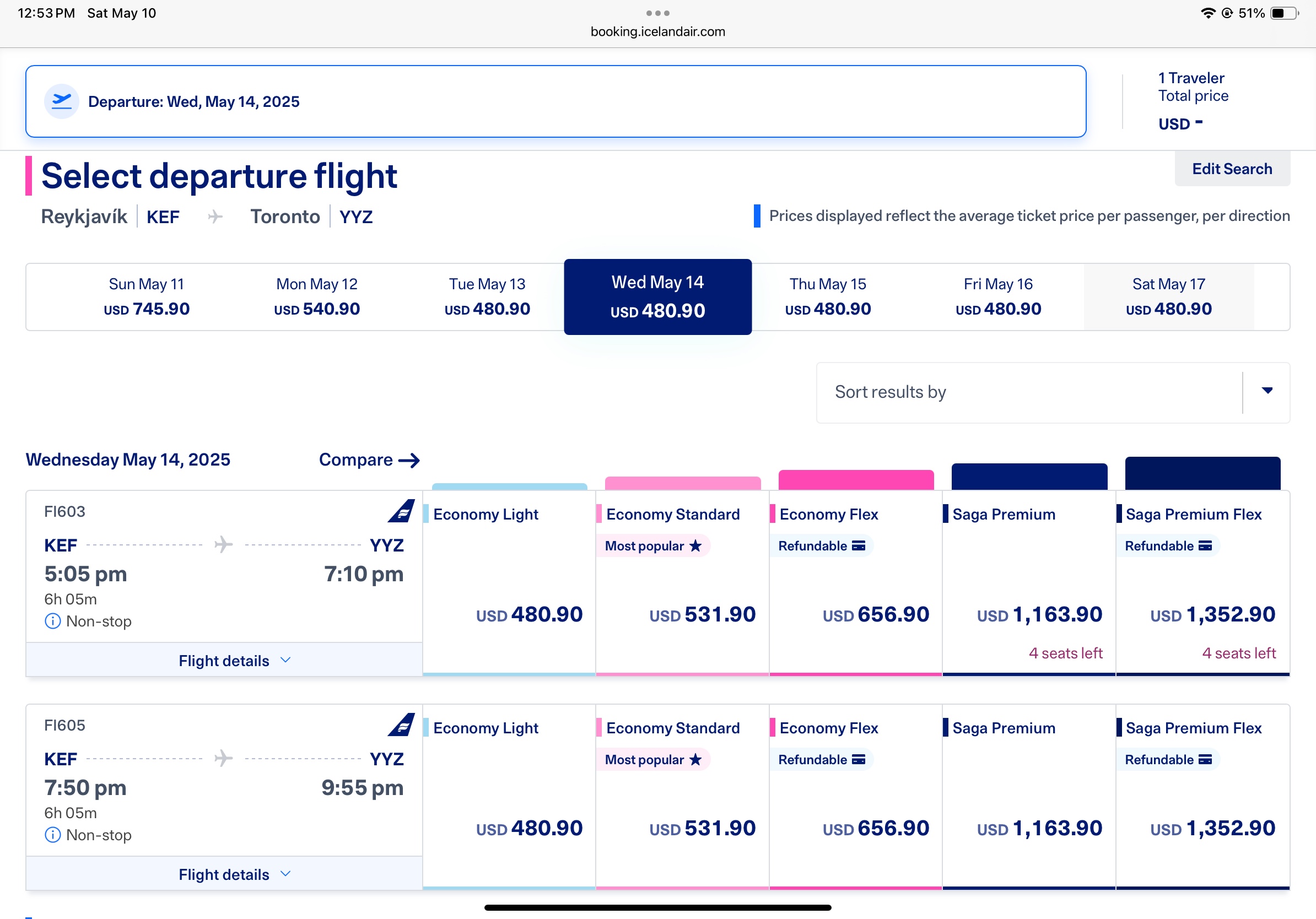Select the Thu May 15 date tab
This screenshot has width=1316, height=919.
click(828, 297)
